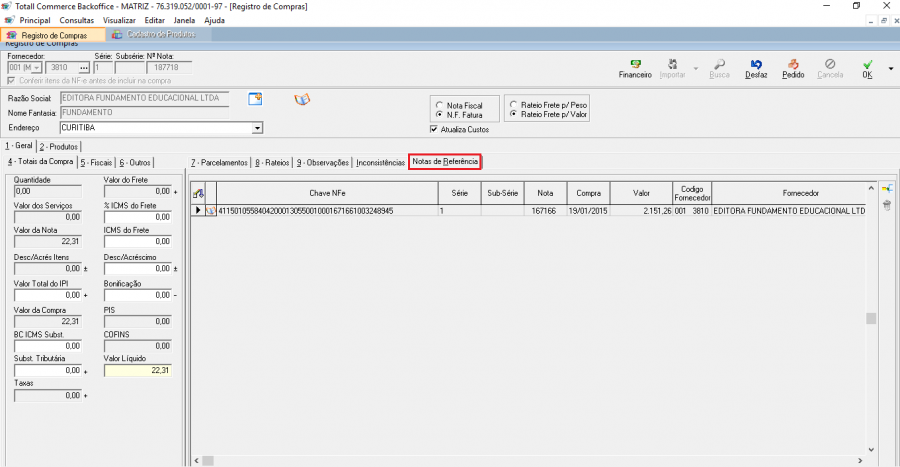Choose Rateio Frete p/ Peso option
The image size is (900, 467).
pyautogui.click(x=513, y=104)
